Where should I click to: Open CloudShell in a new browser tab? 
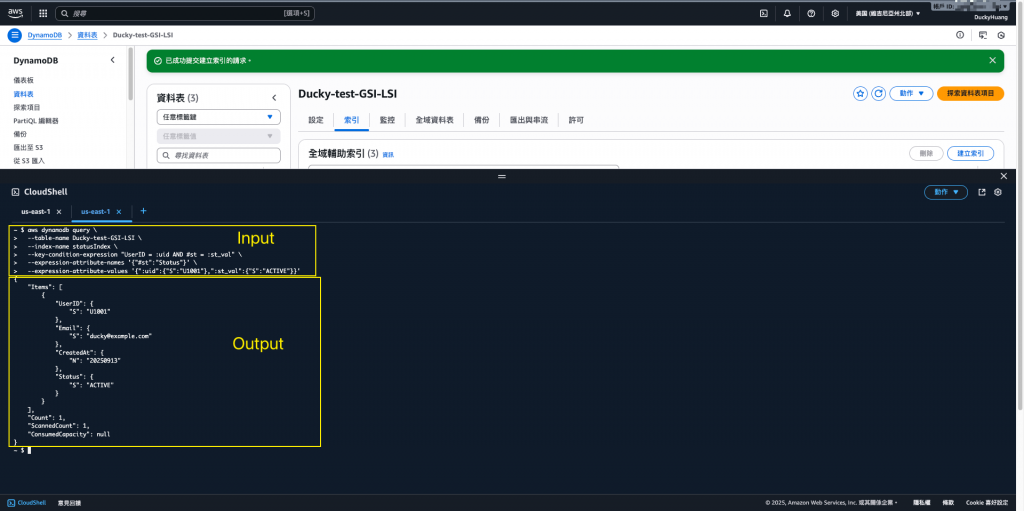[x=982, y=192]
